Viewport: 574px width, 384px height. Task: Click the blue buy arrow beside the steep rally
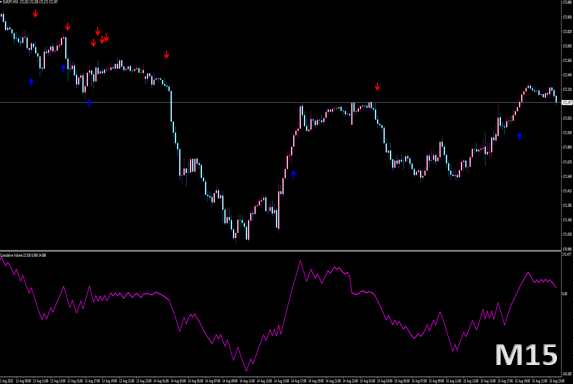(293, 175)
